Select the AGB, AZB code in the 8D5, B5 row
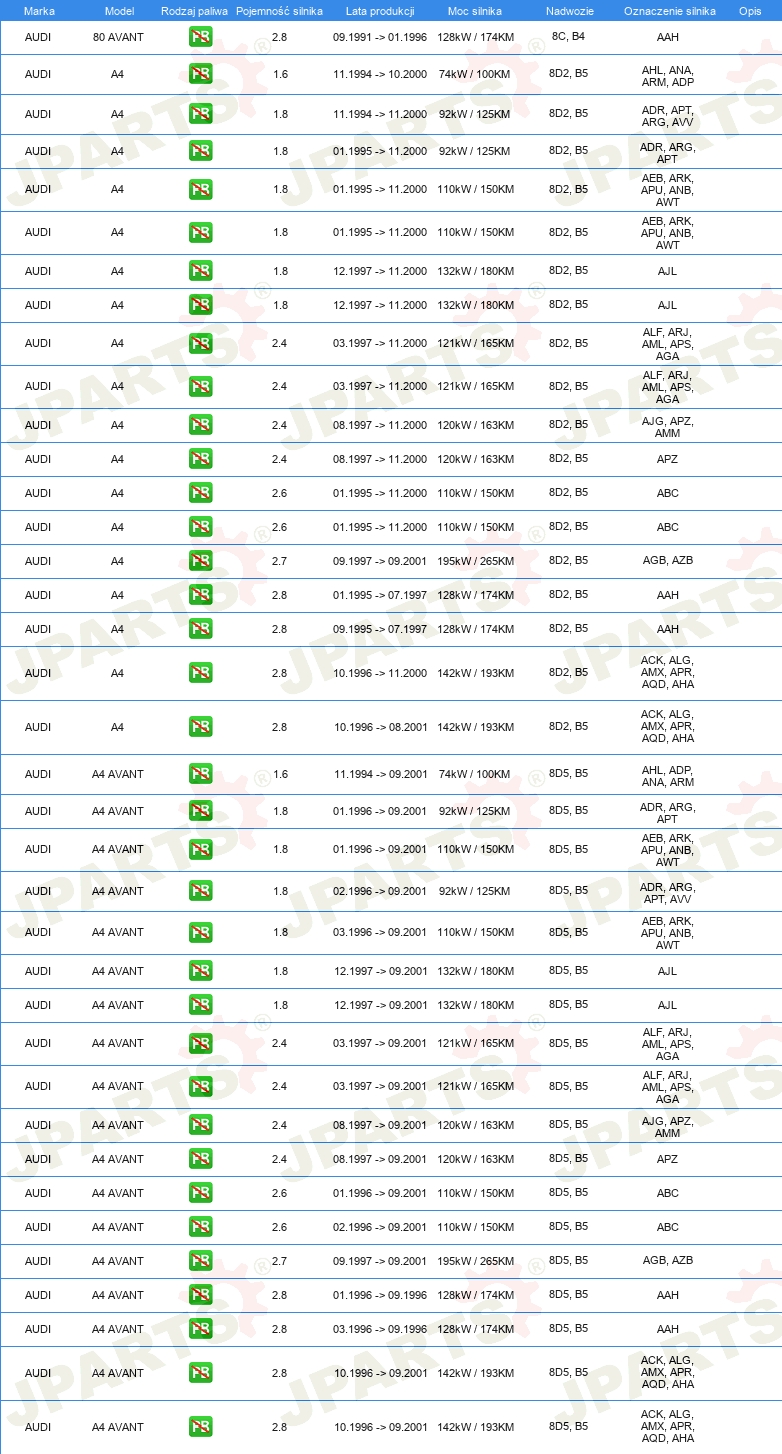 667,1261
